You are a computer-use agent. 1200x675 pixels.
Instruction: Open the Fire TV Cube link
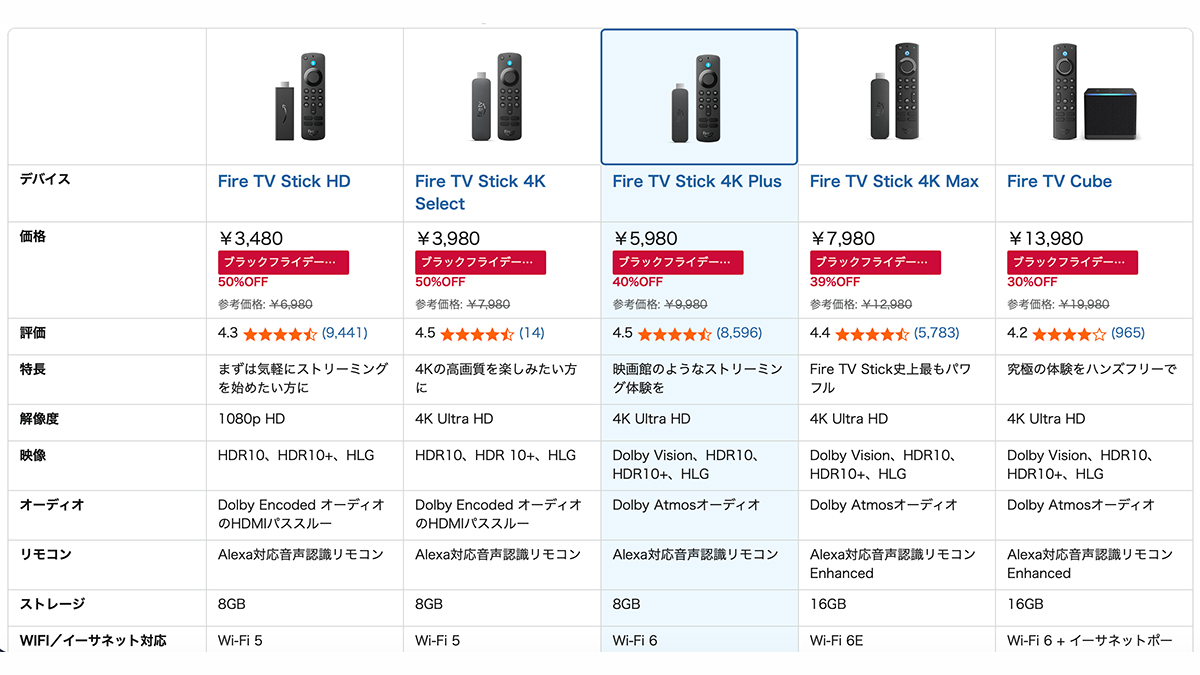click(x=1059, y=182)
